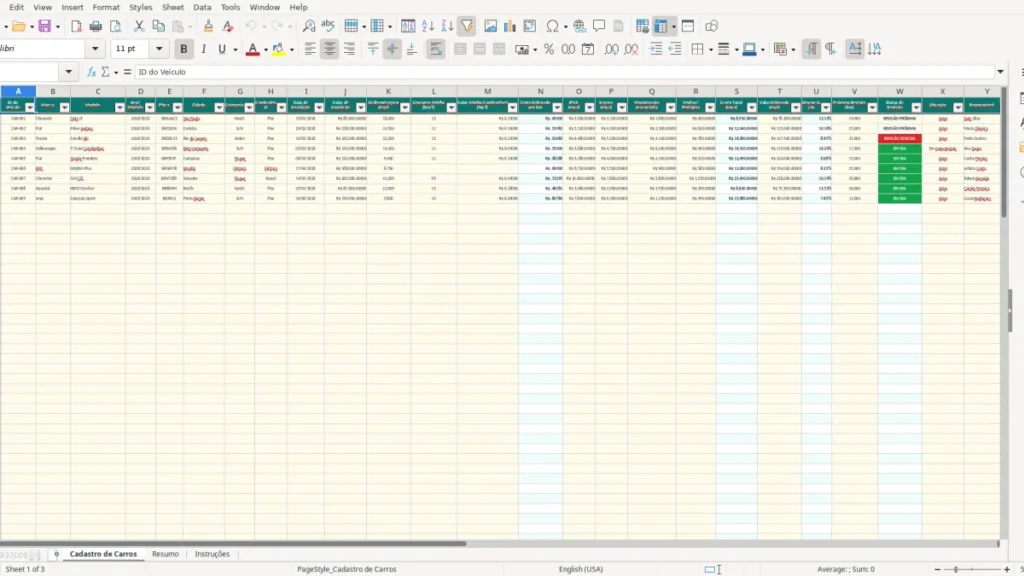Increase cell indent
The width and height of the screenshot is (1024, 576).
click(656, 49)
